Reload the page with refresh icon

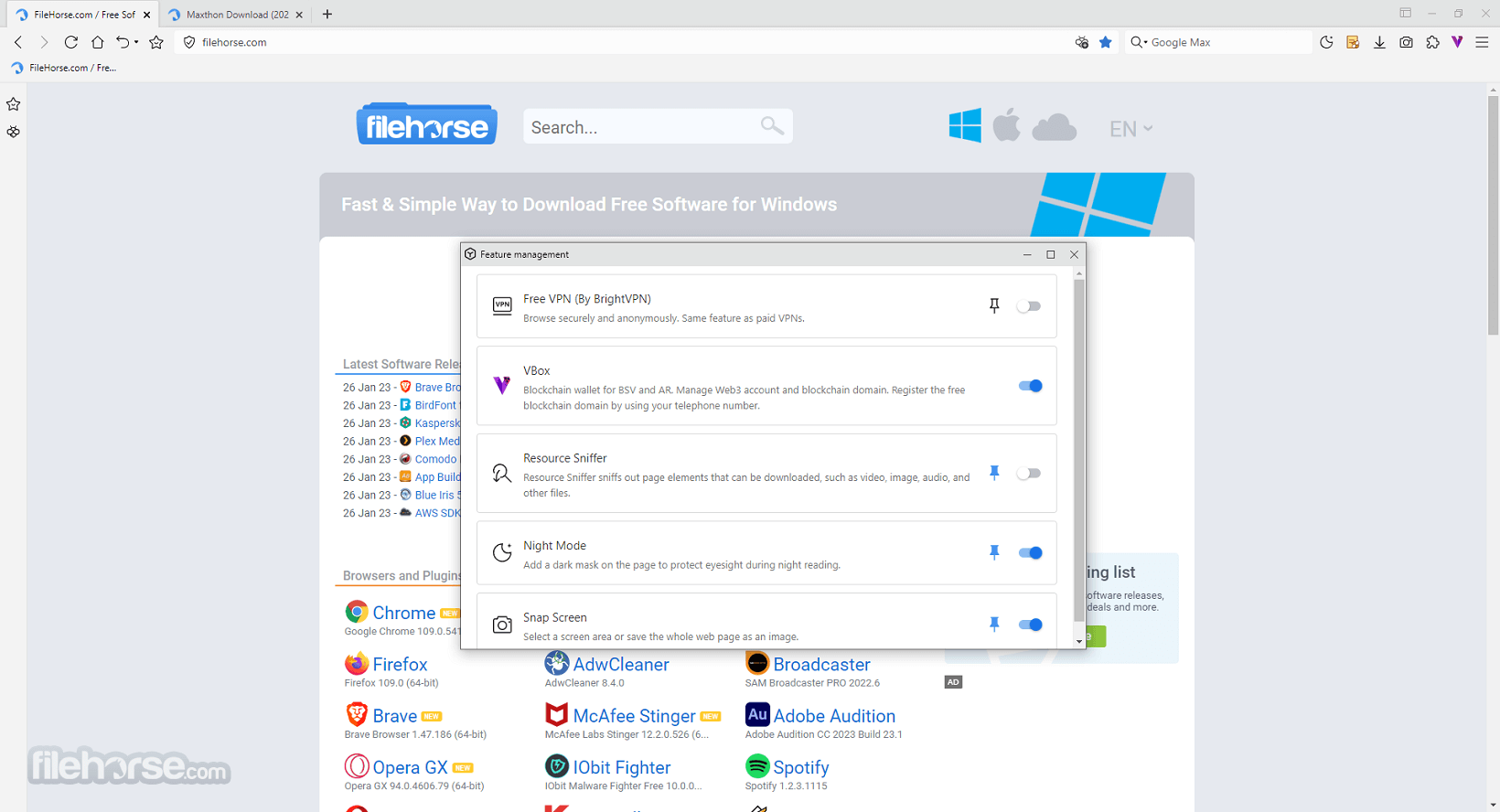(70, 42)
